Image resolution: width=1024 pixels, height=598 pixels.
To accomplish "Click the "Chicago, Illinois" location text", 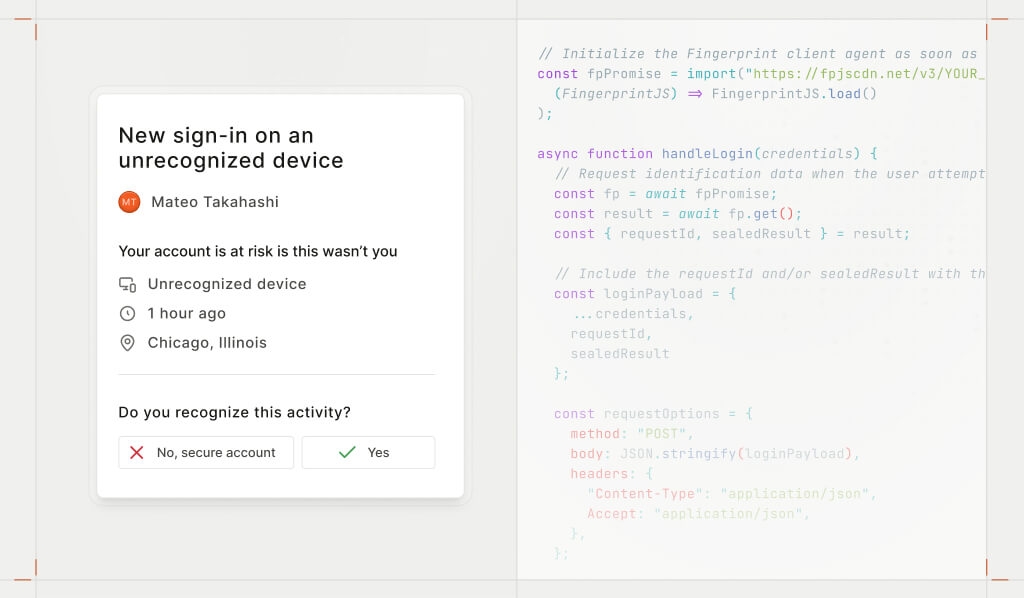I will coord(208,342).
